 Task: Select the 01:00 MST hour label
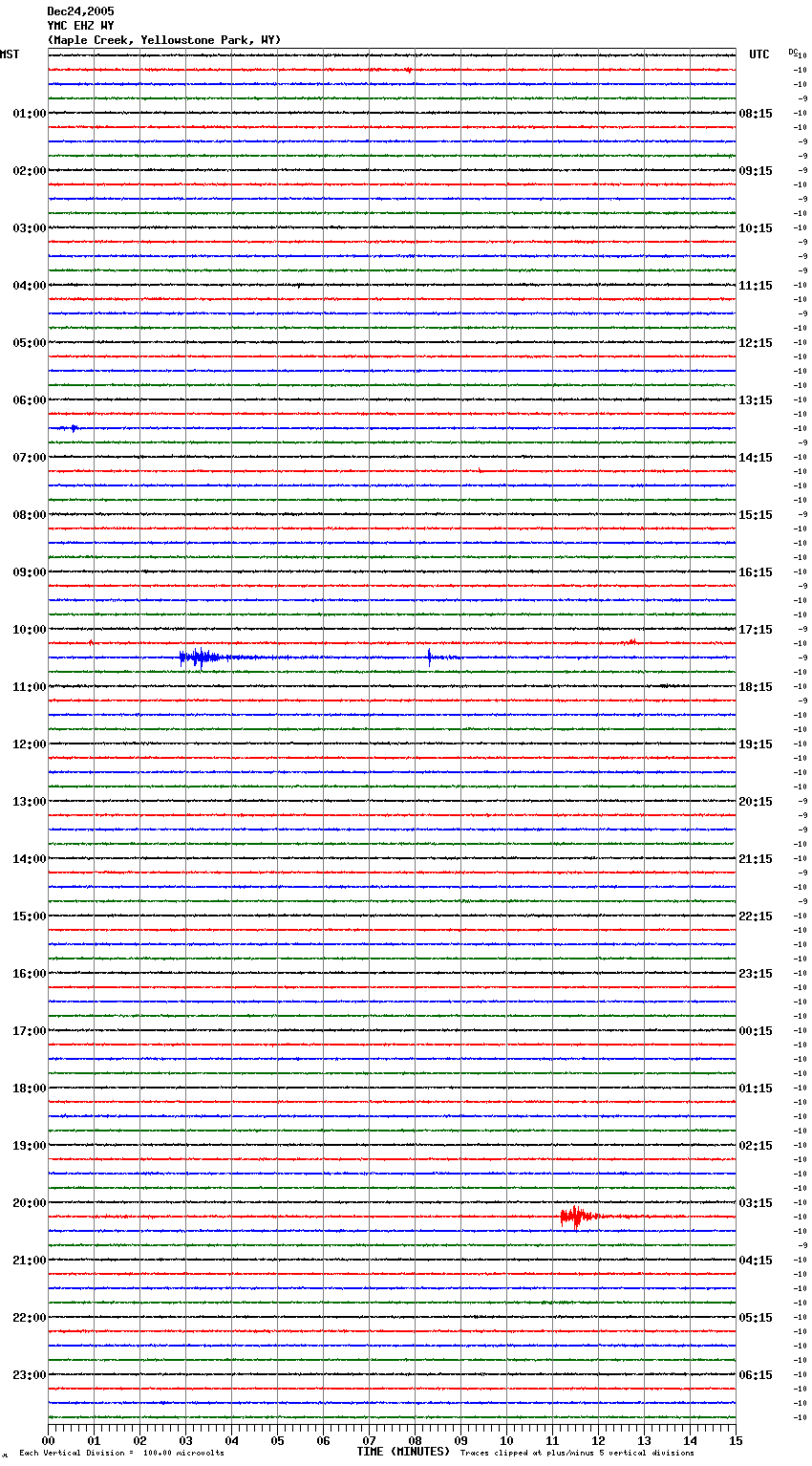pos(30,113)
